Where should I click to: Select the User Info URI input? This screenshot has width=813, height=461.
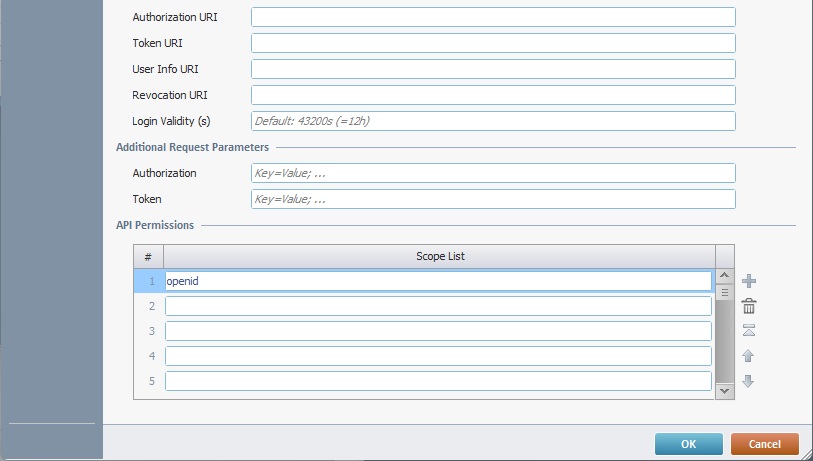click(x=493, y=69)
